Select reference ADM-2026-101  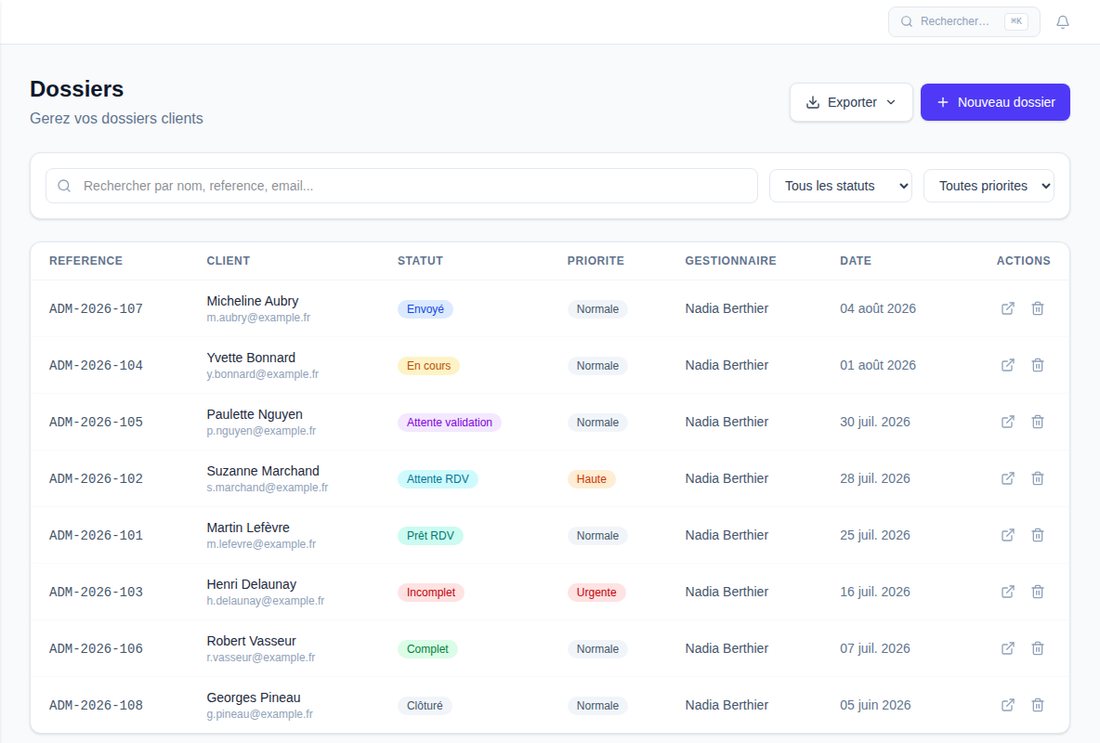tap(96, 535)
